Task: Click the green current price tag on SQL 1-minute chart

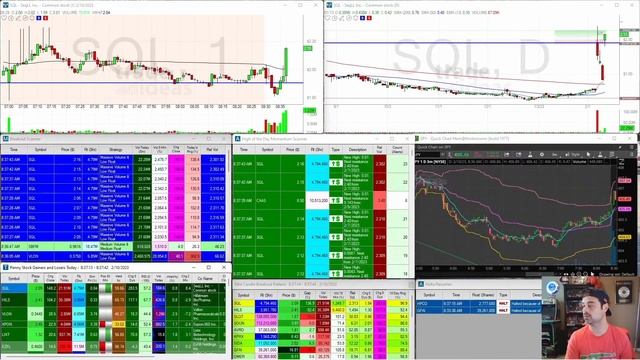Action: [x=308, y=49]
